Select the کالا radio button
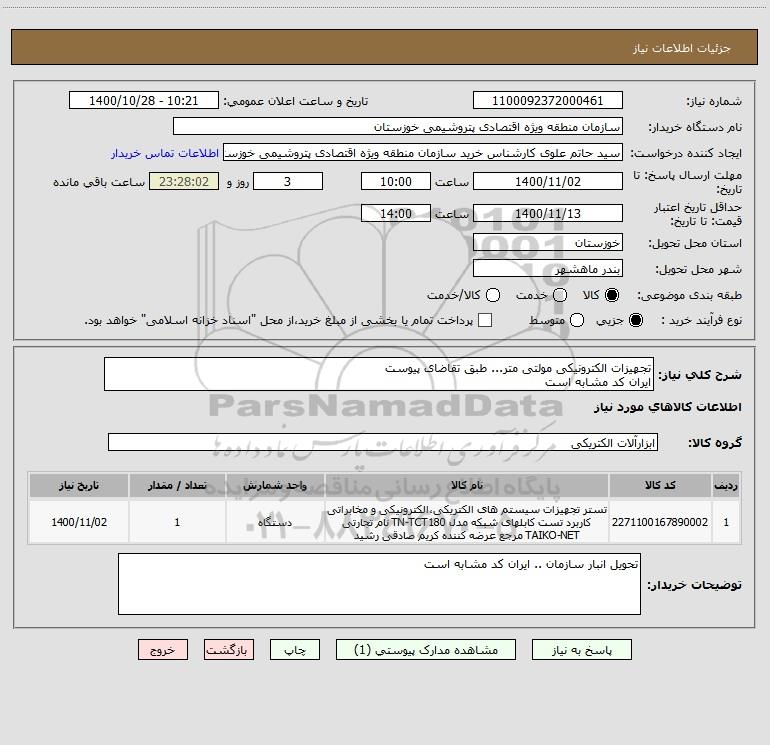The width and height of the screenshot is (770, 745). pos(612,295)
